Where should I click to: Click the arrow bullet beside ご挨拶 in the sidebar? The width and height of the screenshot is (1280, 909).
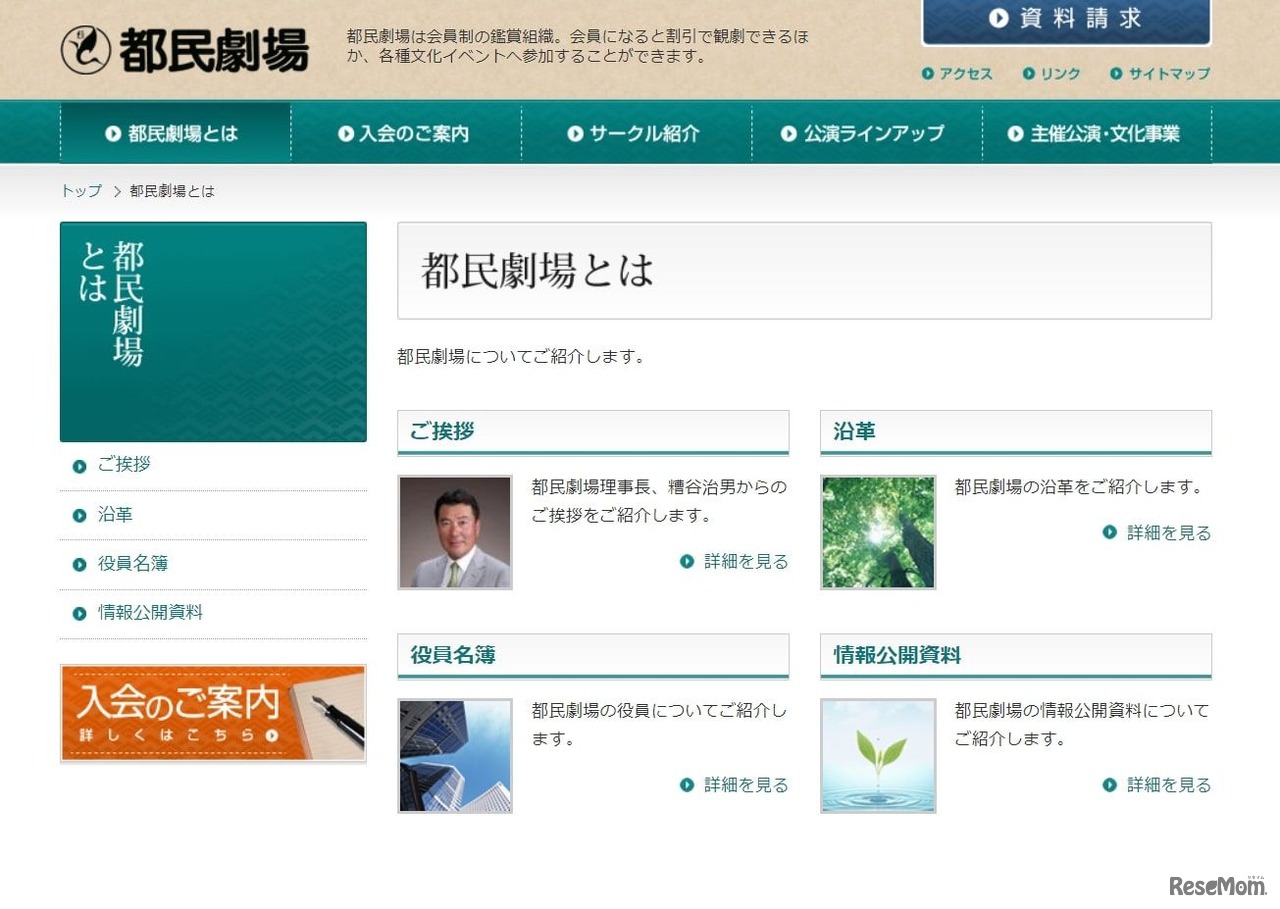[x=79, y=465]
